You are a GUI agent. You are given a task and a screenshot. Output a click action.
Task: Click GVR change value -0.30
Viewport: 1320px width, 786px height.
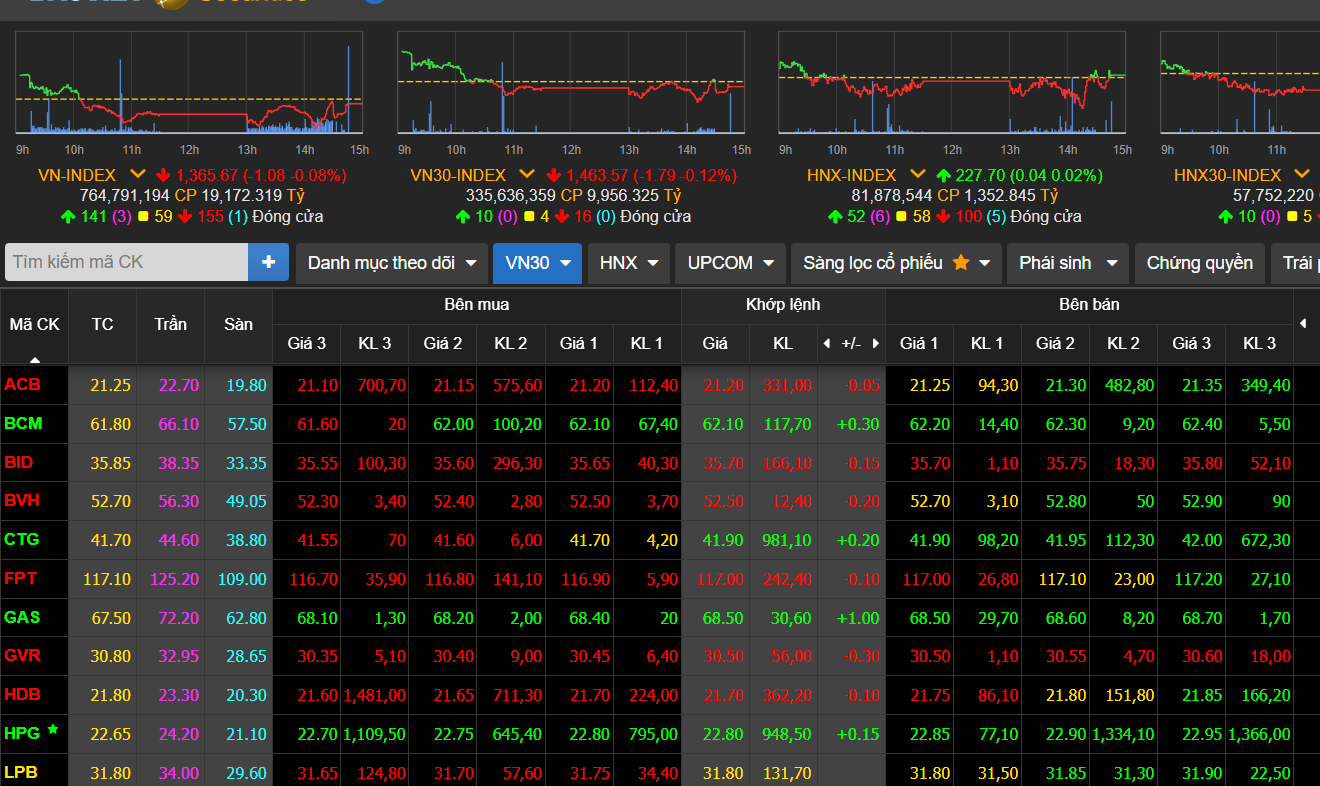coord(861,657)
